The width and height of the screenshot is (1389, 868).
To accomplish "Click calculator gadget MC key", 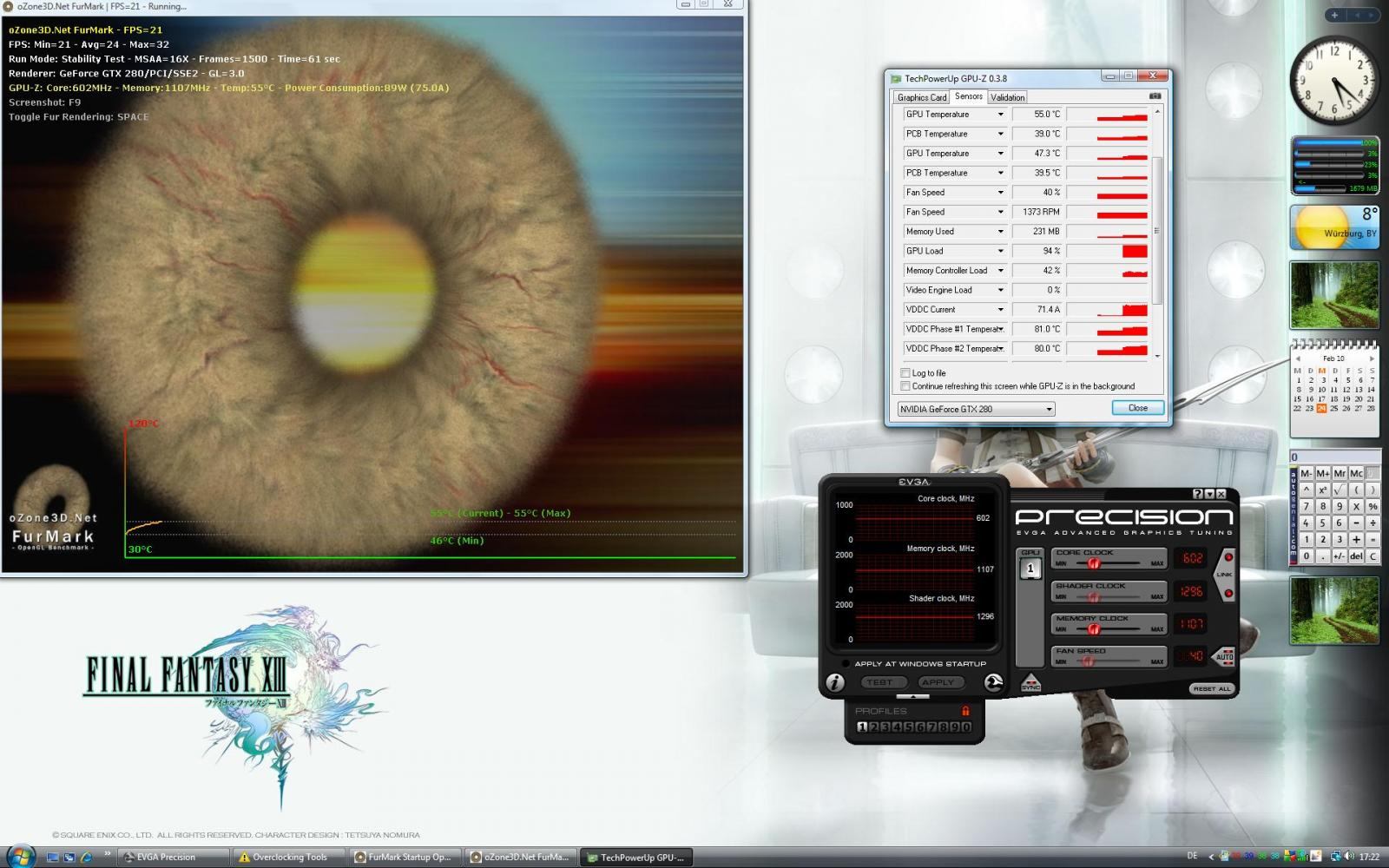I will (x=1356, y=473).
